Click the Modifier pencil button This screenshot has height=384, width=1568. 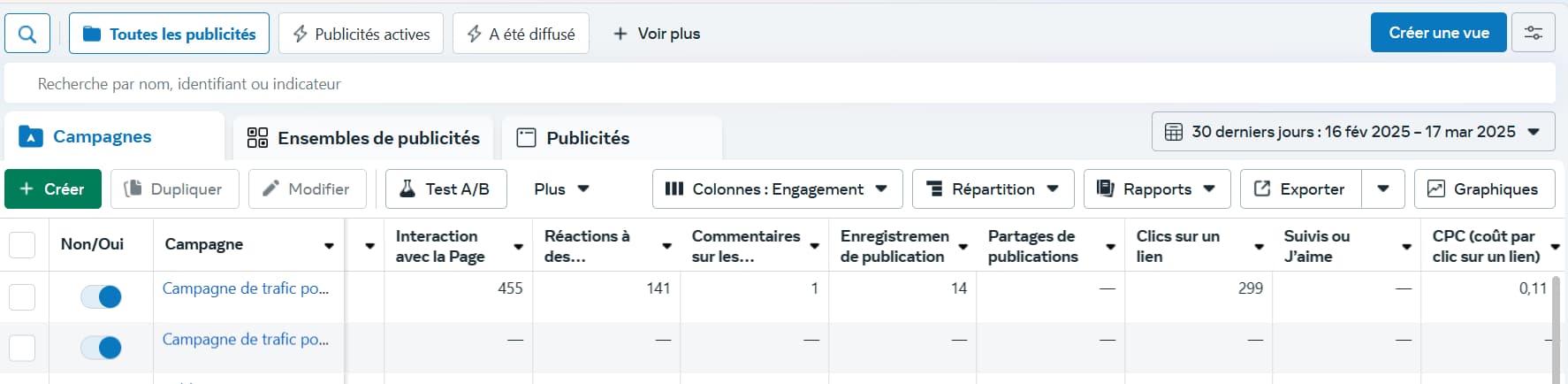point(307,189)
